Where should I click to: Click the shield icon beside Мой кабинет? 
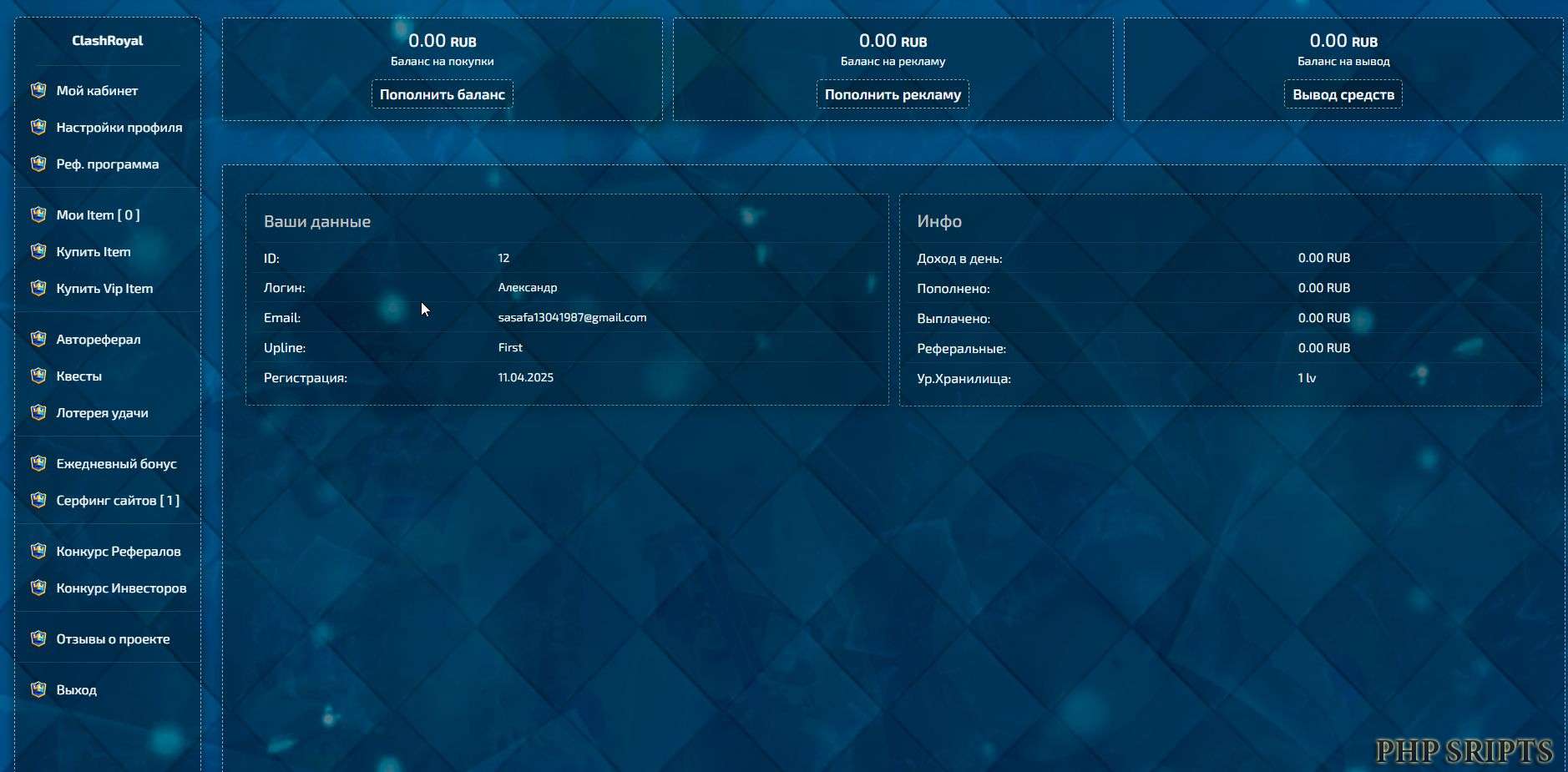point(38,90)
